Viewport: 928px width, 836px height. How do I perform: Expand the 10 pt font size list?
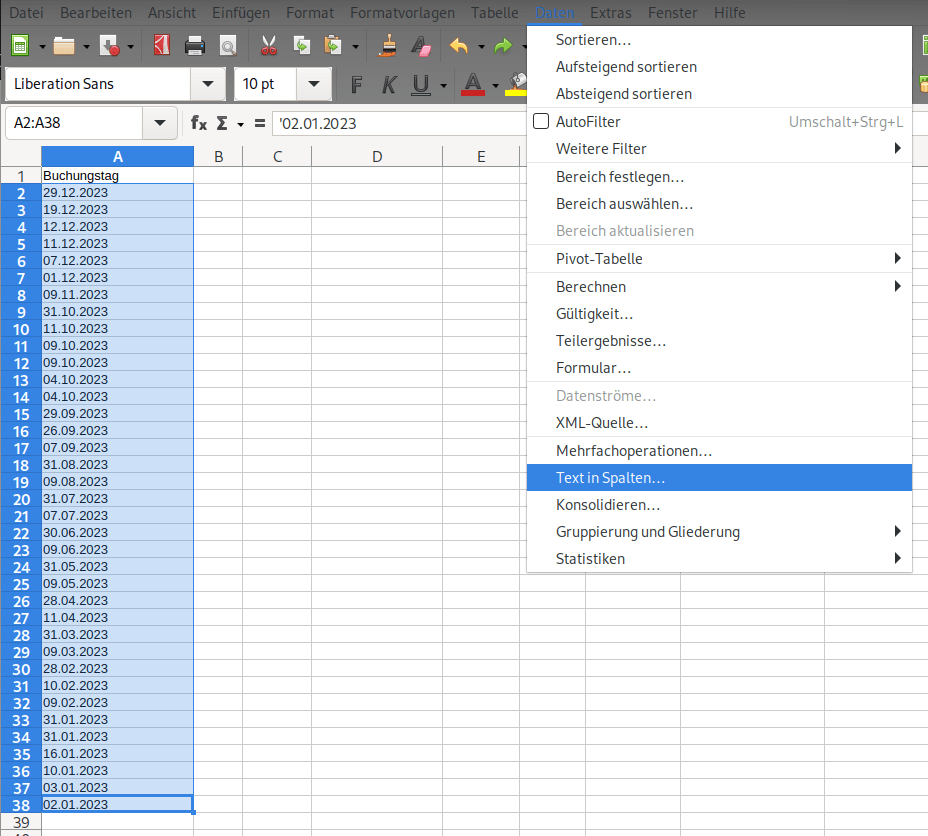coord(314,84)
